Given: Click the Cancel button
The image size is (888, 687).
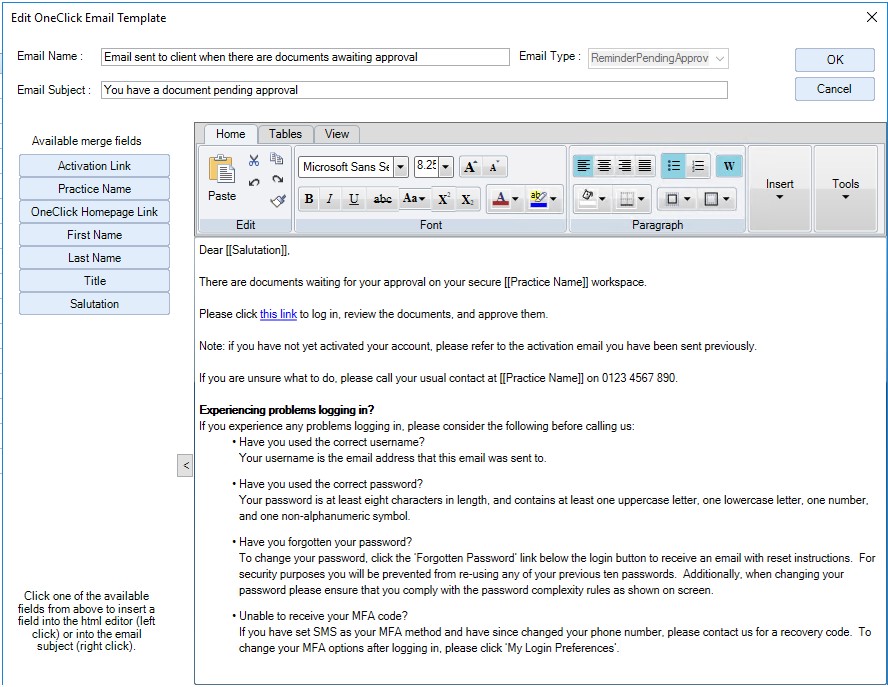Looking at the screenshot, I should point(835,89).
